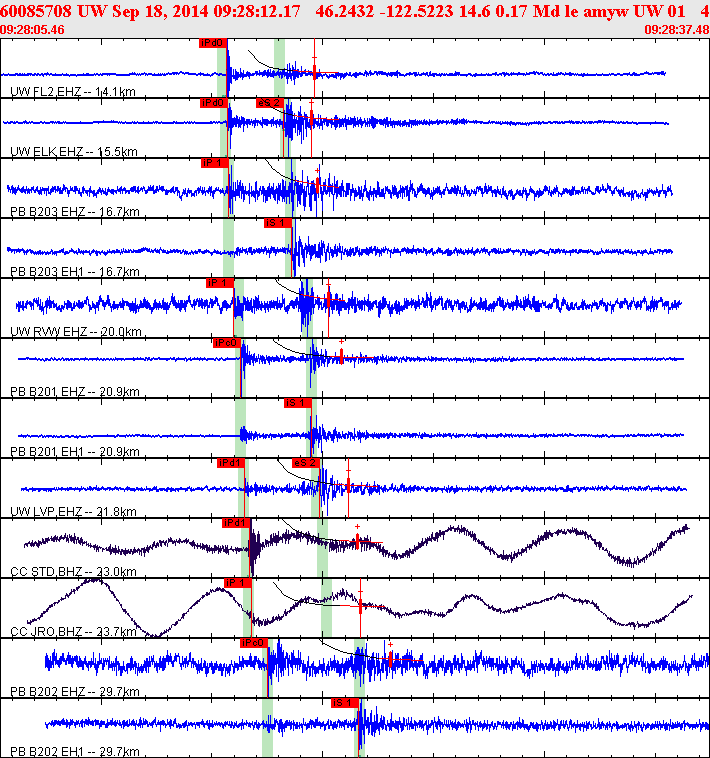The image size is (710, 758).
Task: Click the red coda end marker on CC STD trace
Action: click(x=357, y=541)
